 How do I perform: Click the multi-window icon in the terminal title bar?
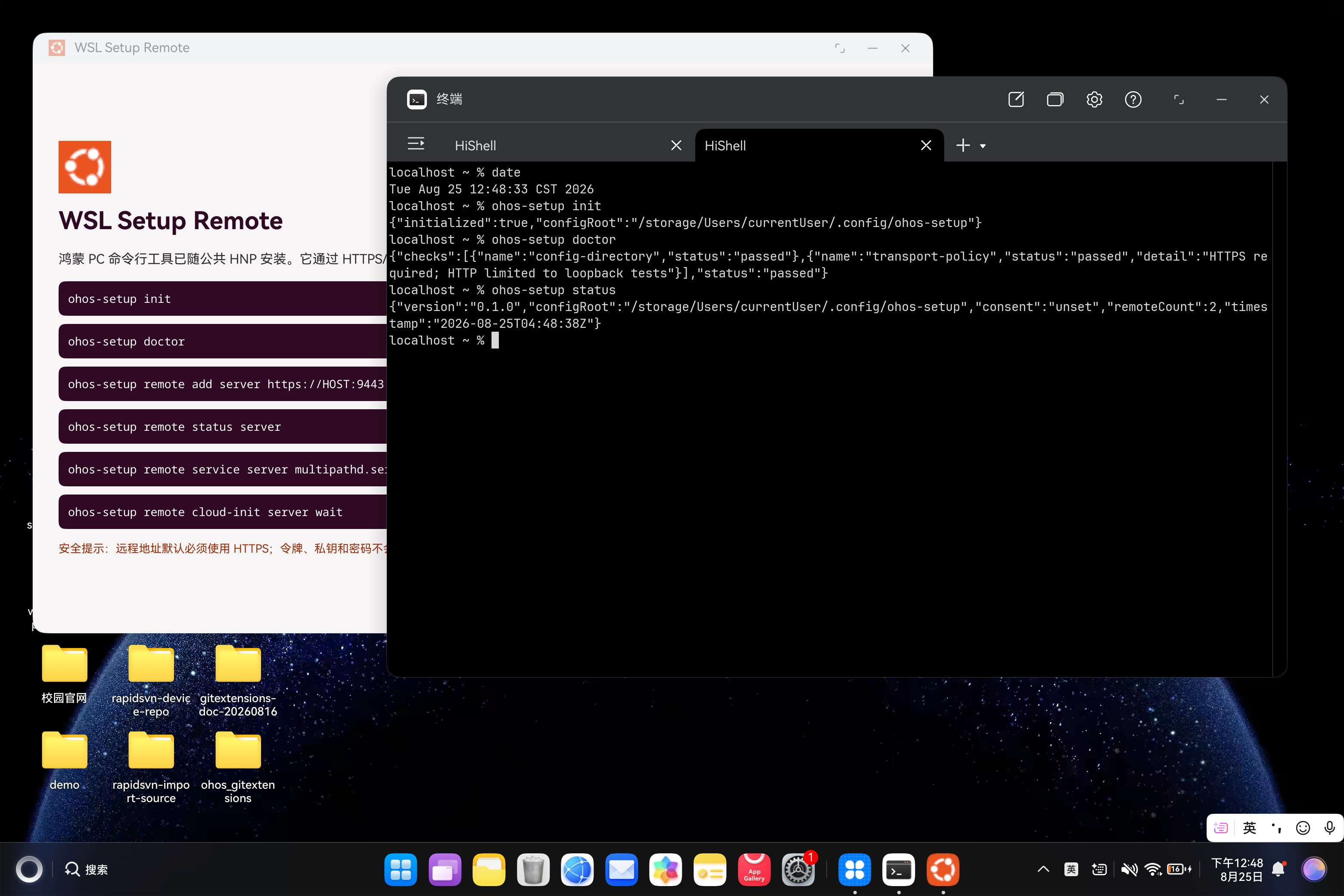point(1055,100)
